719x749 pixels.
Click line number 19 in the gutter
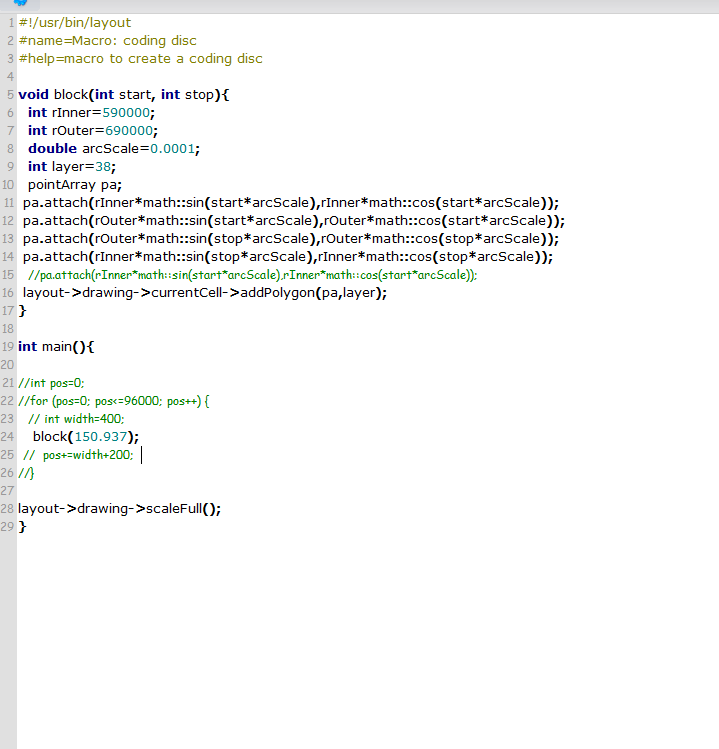[x=7, y=347]
